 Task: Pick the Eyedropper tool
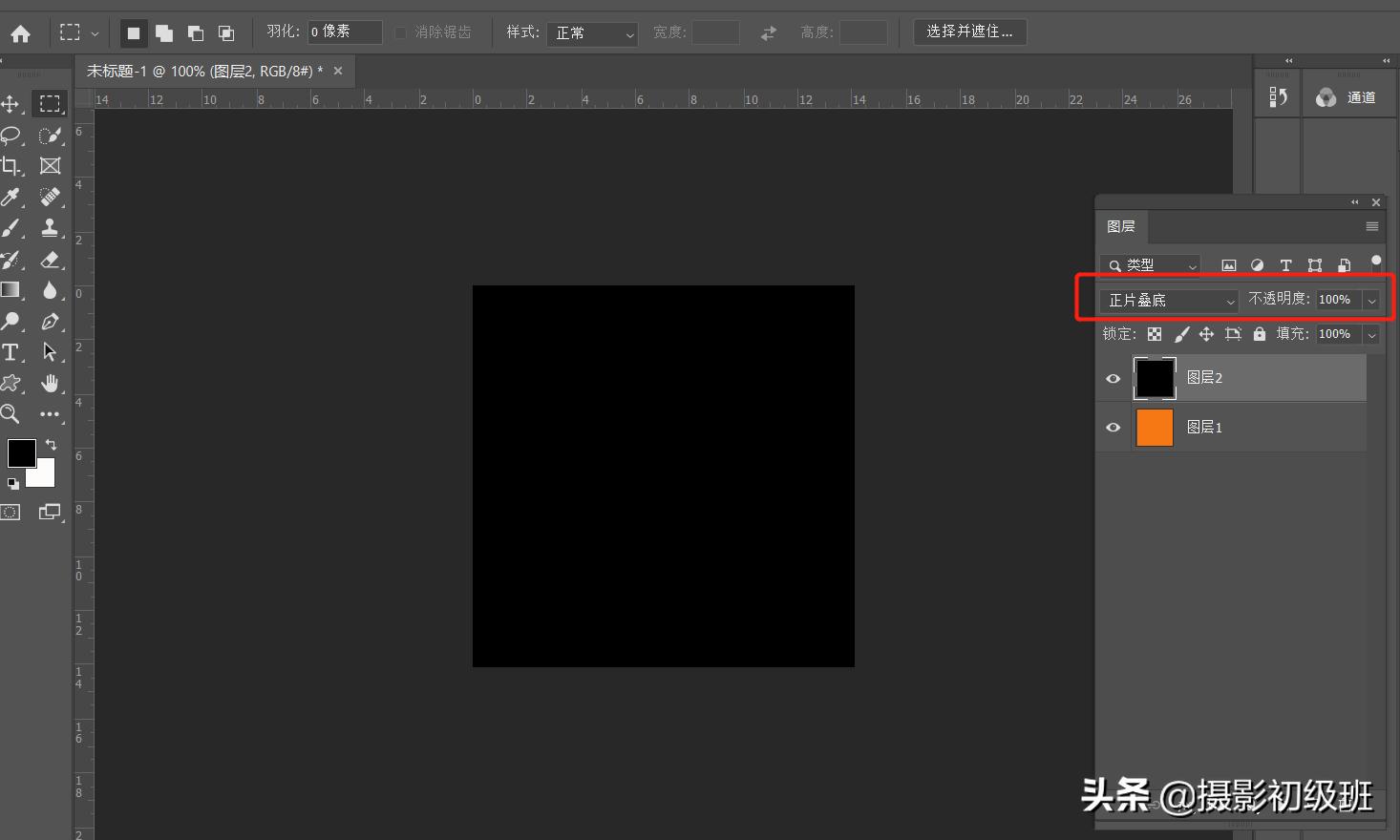[11, 197]
